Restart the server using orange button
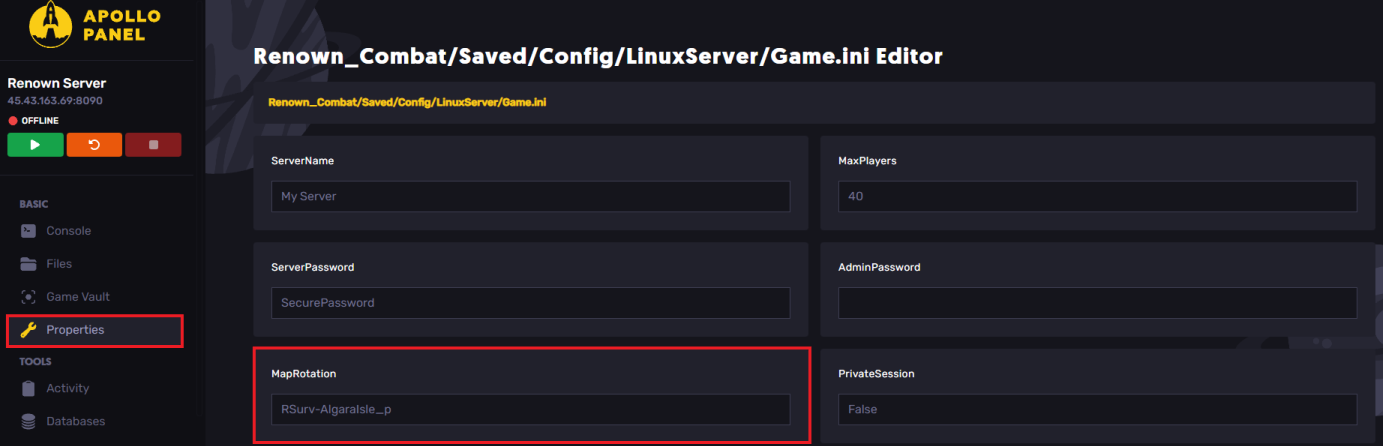This screenshot has width=1383, height=446. pos(94,145)
